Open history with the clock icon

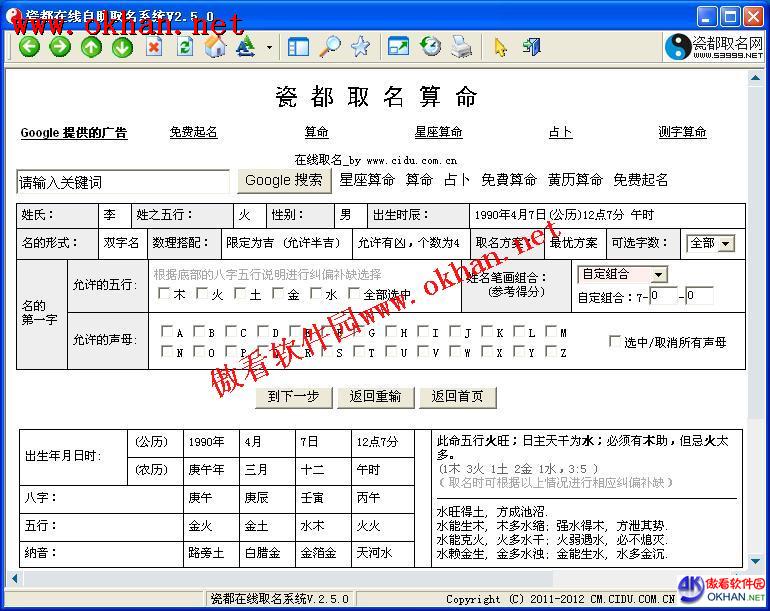coord(430,47)
